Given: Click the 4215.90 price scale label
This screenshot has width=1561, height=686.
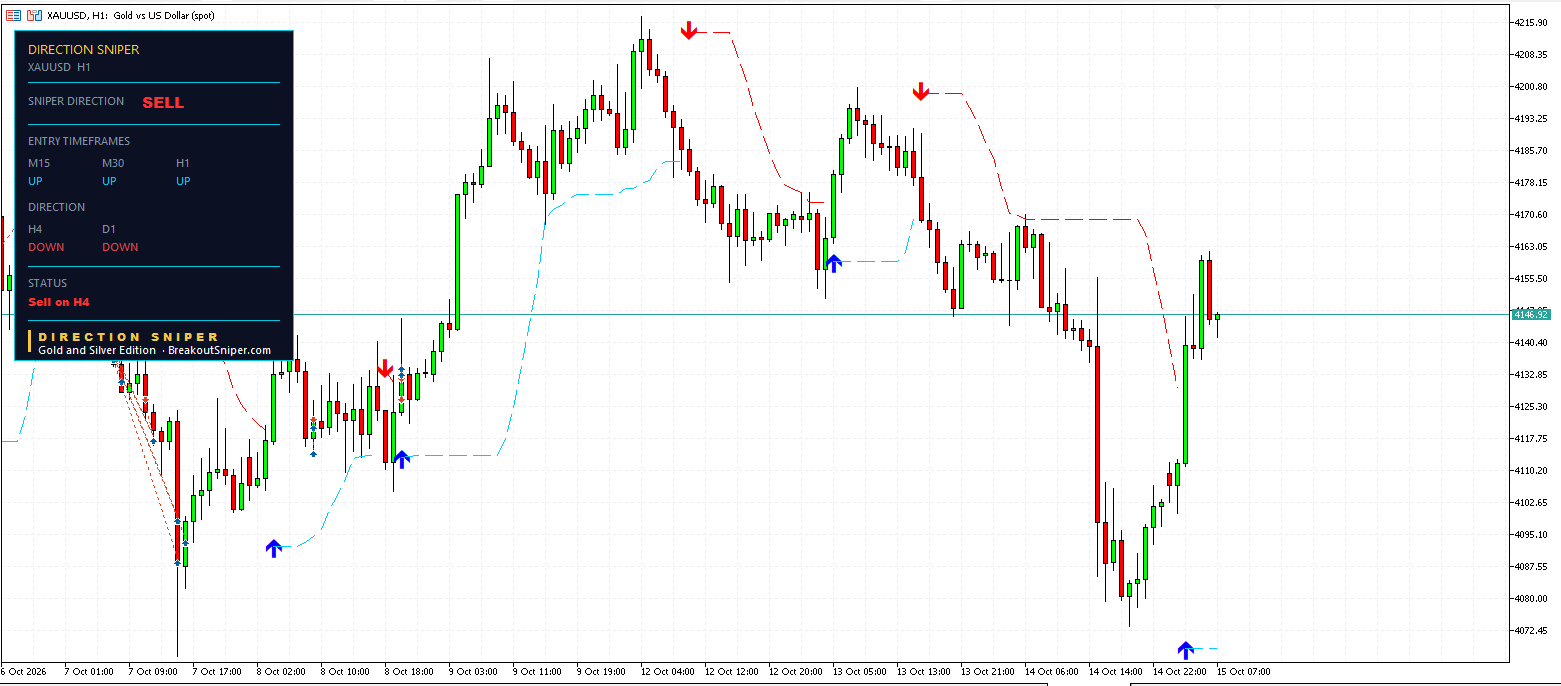Looking at the screenshot, I should tap(1531, 22).
